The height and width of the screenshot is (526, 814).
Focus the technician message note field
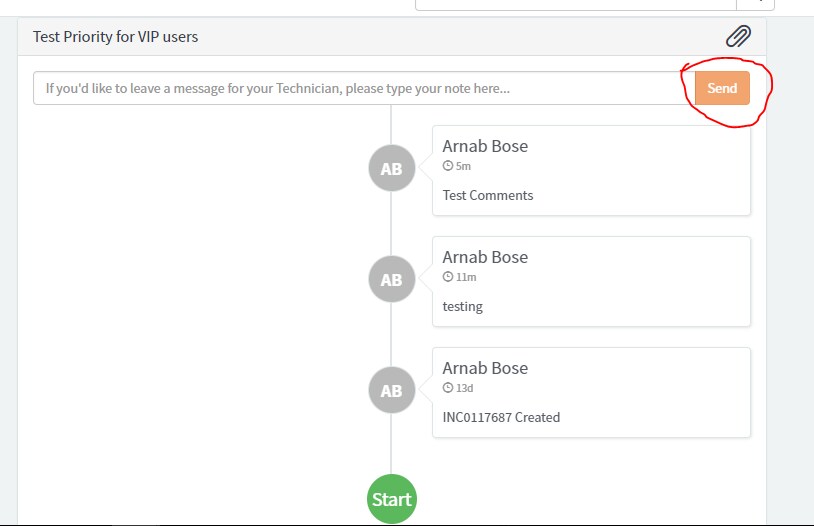pyautogui.click(x=364, y=88)
